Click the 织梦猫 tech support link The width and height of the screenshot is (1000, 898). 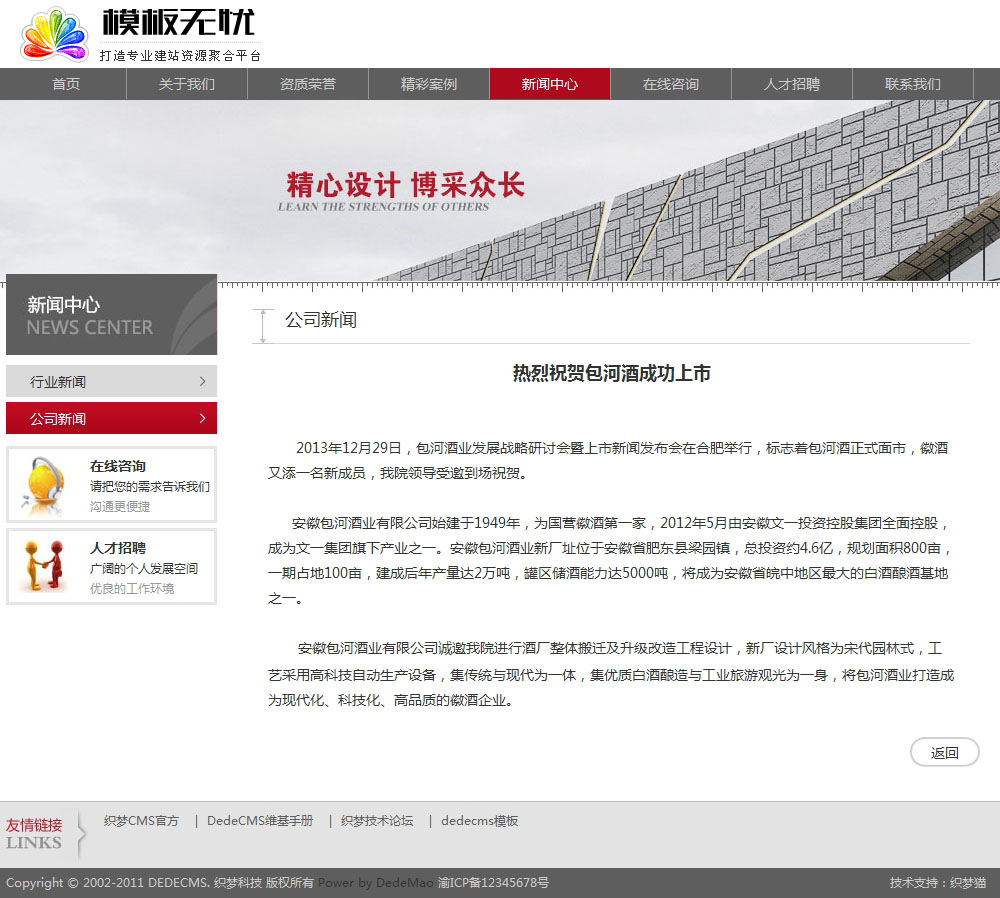(x=968, y=883)
